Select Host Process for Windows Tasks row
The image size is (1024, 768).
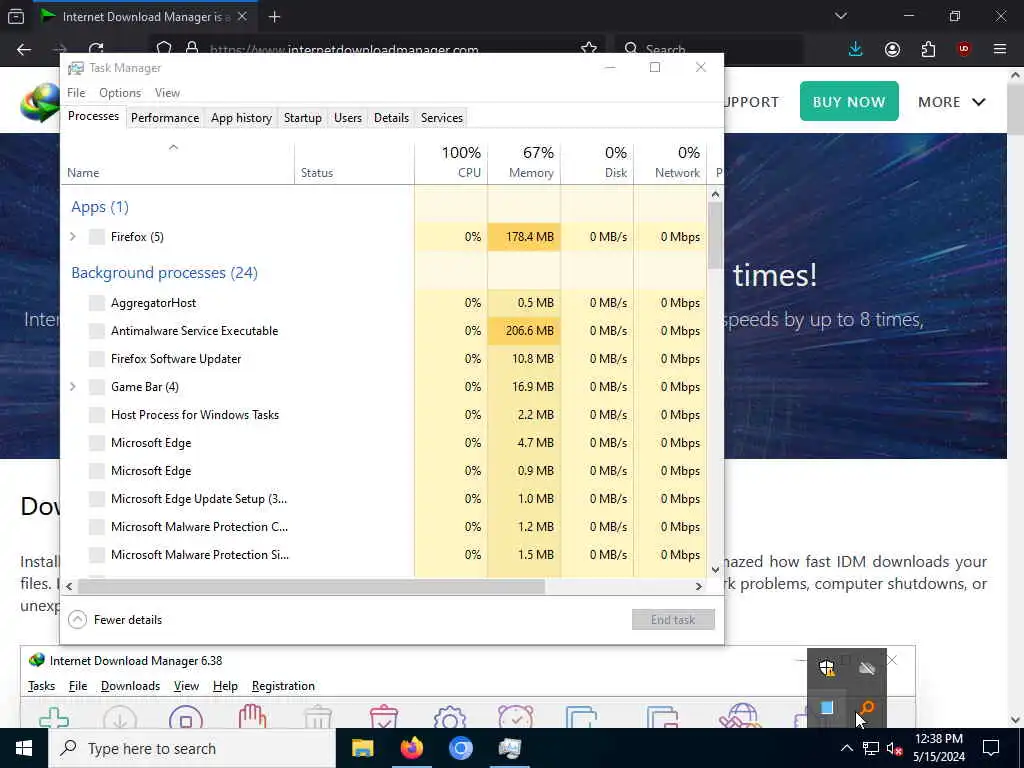click(x=383, y=415)
